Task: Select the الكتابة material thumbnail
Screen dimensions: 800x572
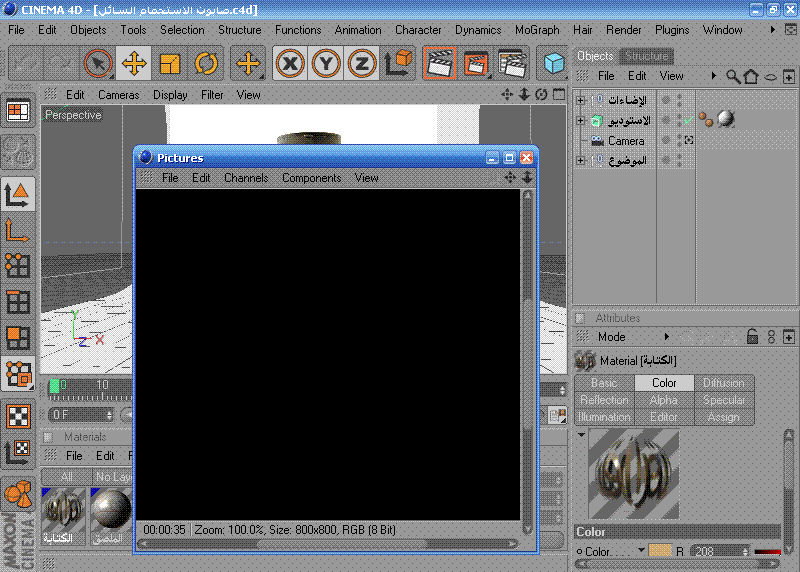Action: pyautogui.click(x=63, y=515)
